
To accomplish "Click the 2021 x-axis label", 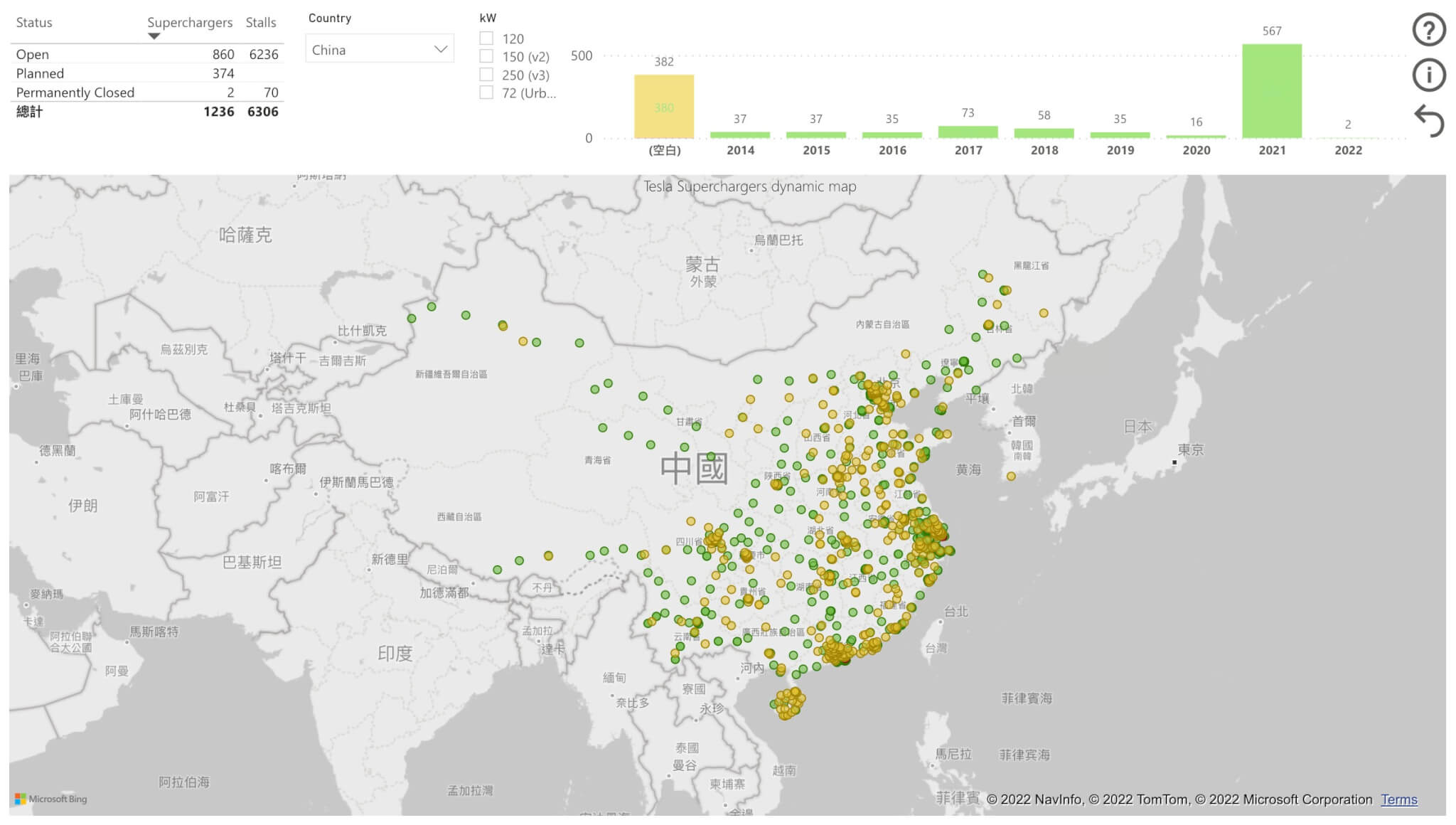I will 1272,150.
